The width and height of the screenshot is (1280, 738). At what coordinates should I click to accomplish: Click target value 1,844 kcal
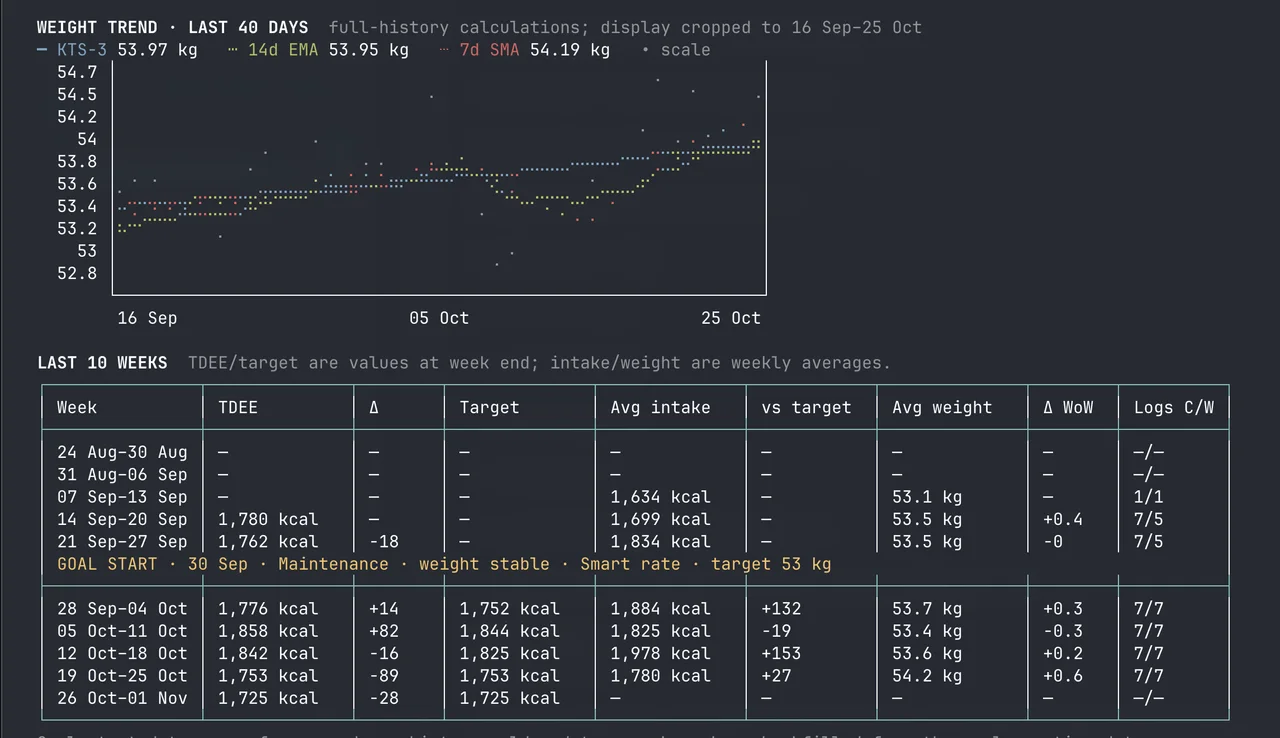(510, 631)
